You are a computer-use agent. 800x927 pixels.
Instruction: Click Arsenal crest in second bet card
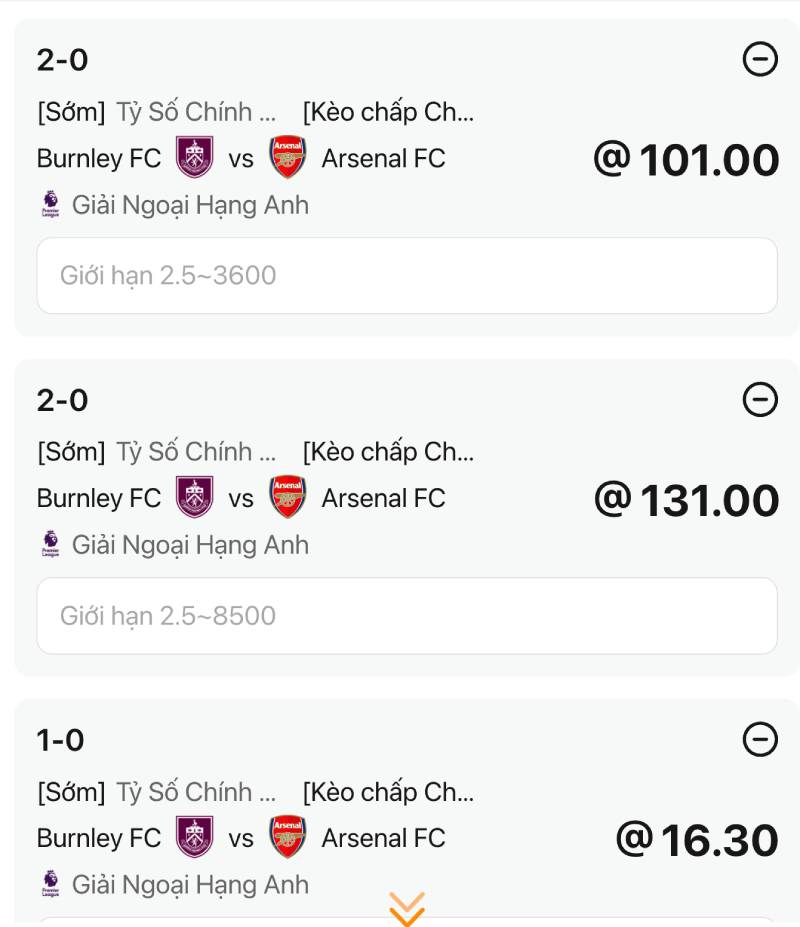tap(288, 497)
